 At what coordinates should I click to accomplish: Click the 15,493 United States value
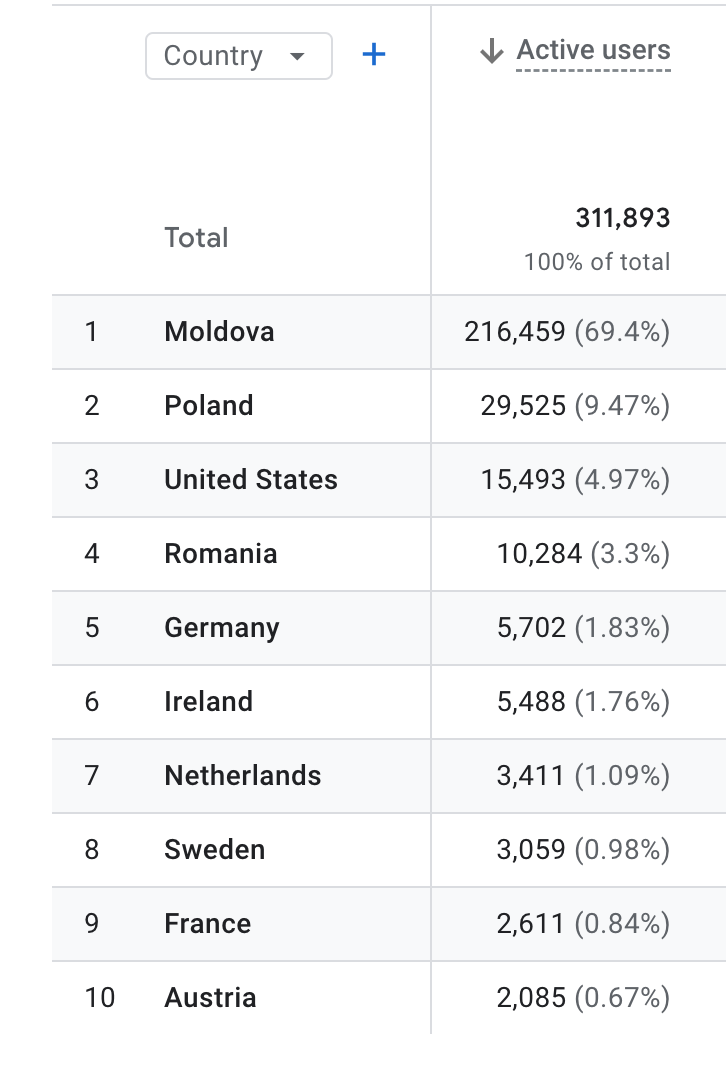coord(523,480)
